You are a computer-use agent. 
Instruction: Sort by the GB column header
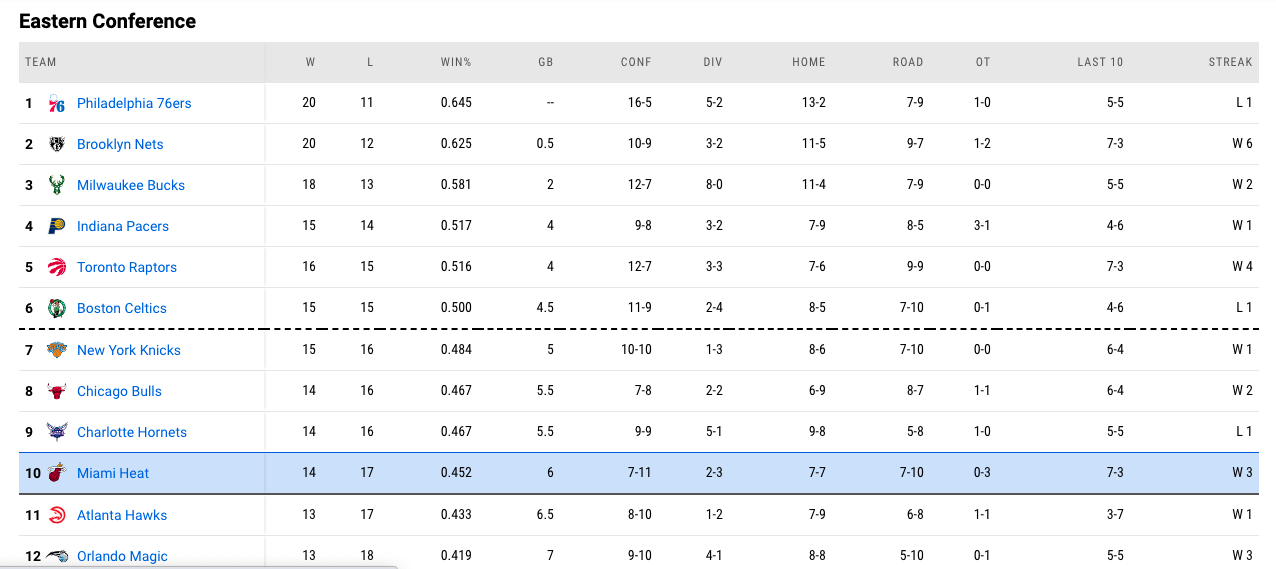[546, 62]
